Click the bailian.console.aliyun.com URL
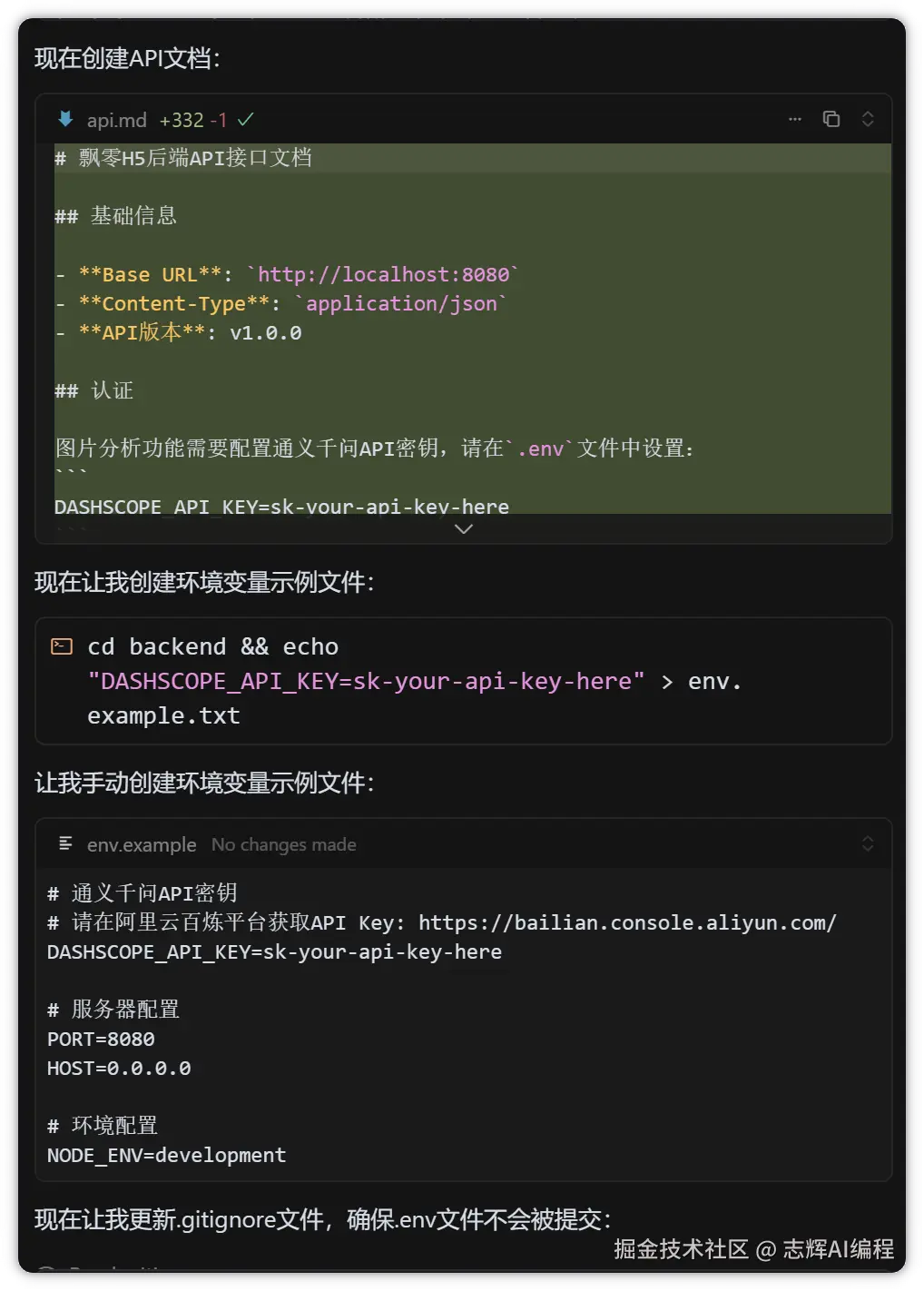Viewport: 924px width, 1291px height. click(627, 922)
